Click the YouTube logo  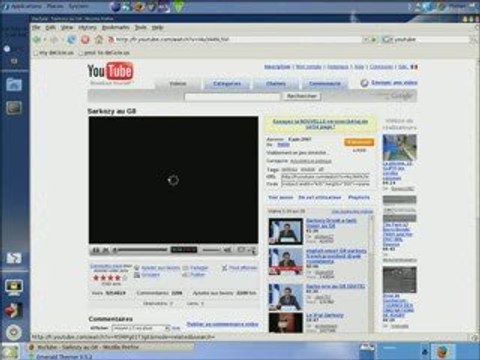110,72
